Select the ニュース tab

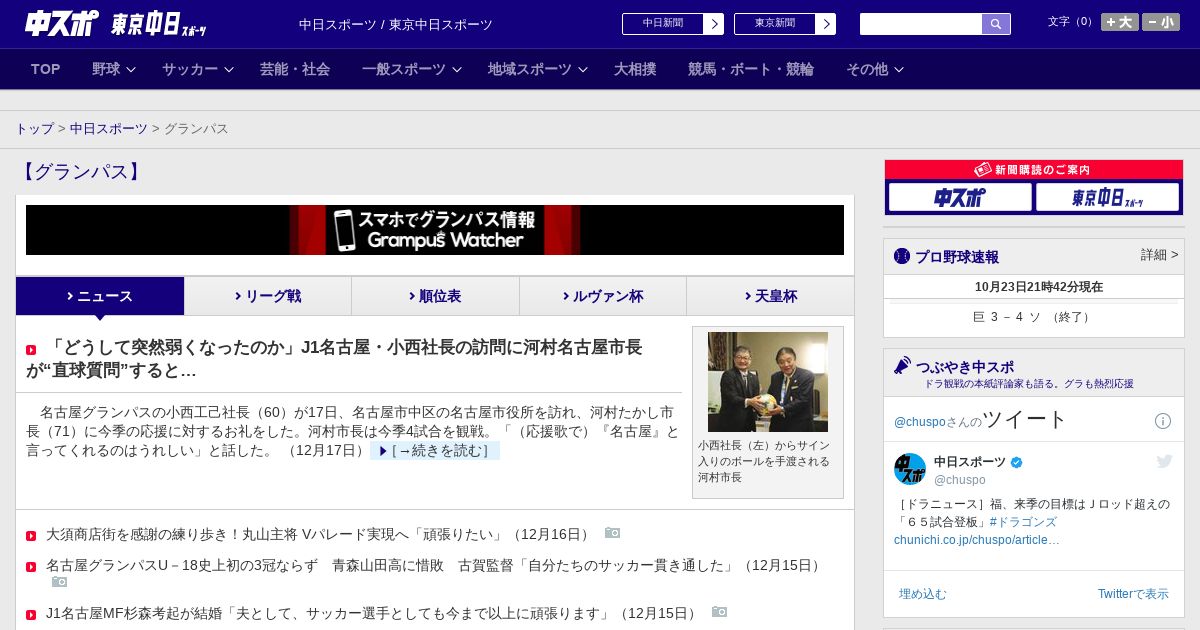tap(100, 296)
